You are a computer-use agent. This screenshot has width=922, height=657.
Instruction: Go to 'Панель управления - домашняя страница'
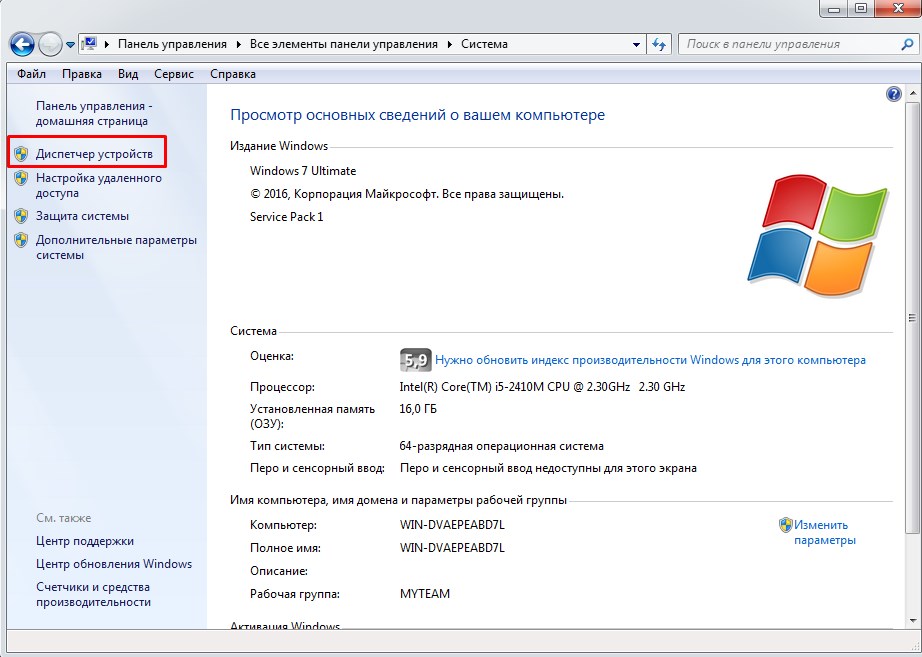click(x=94, y=114)
